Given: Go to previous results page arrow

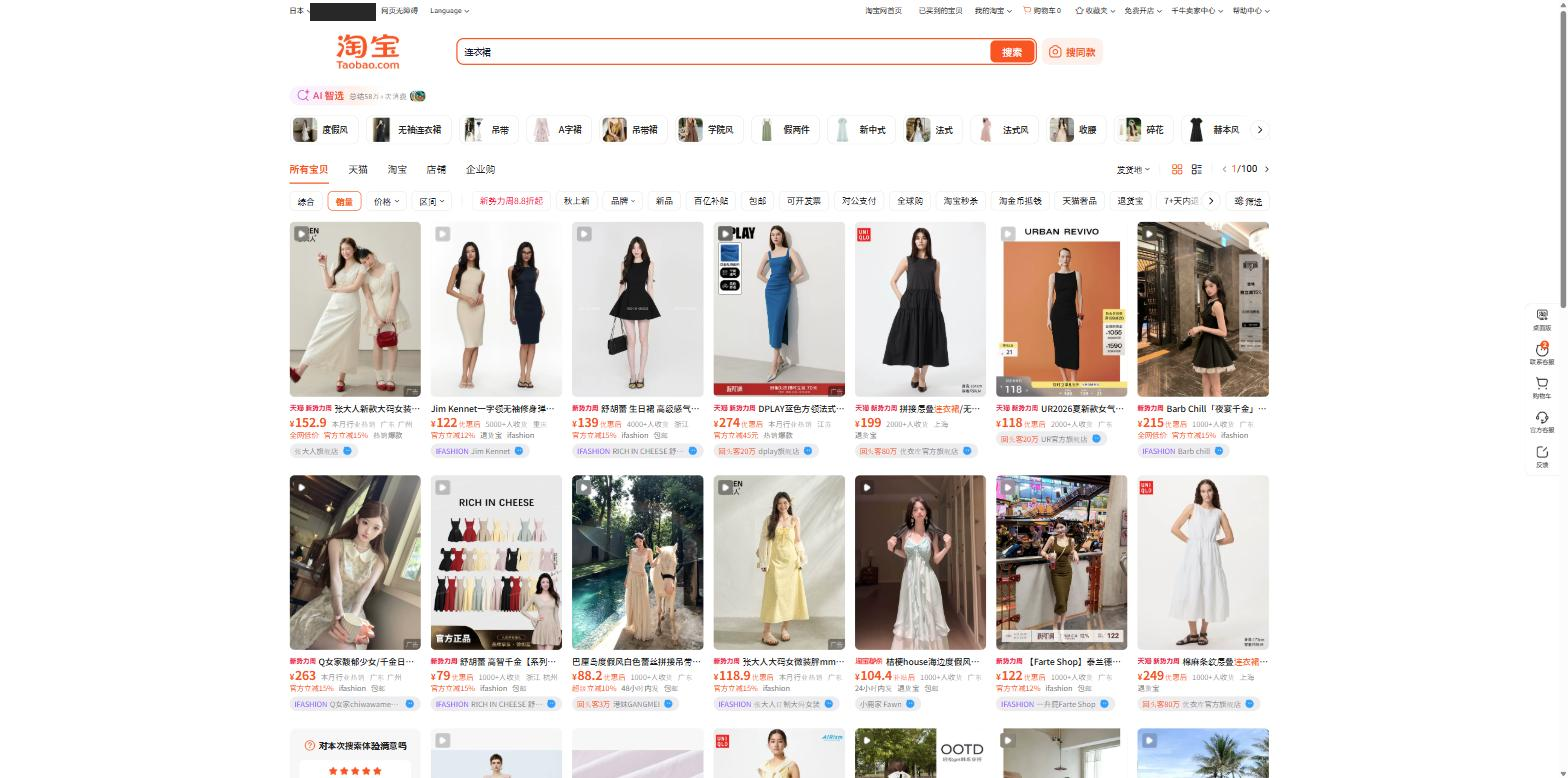Looking at the screenshot, I should (x=1225, y=169).
